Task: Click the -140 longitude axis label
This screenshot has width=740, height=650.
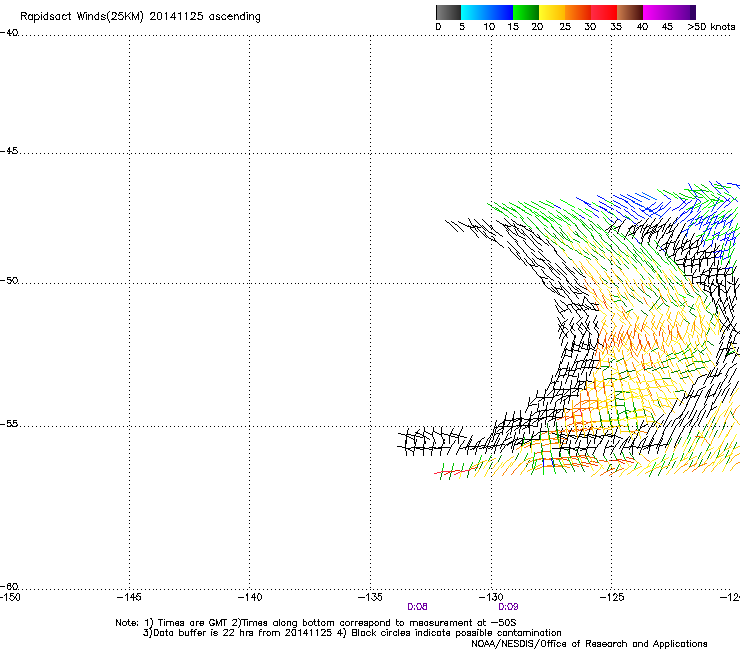Action: [250, 597]
